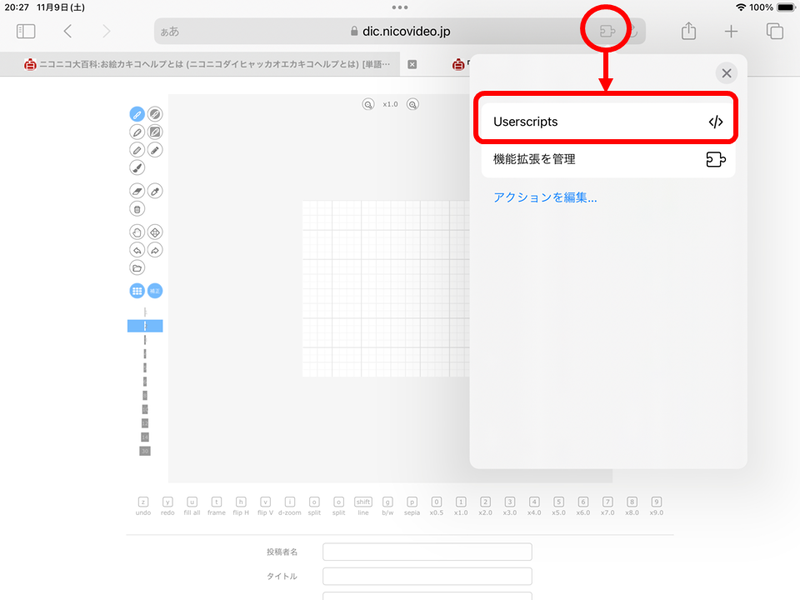Select the eyedropper color picker tool
The image size is (800, 600).
155,191
